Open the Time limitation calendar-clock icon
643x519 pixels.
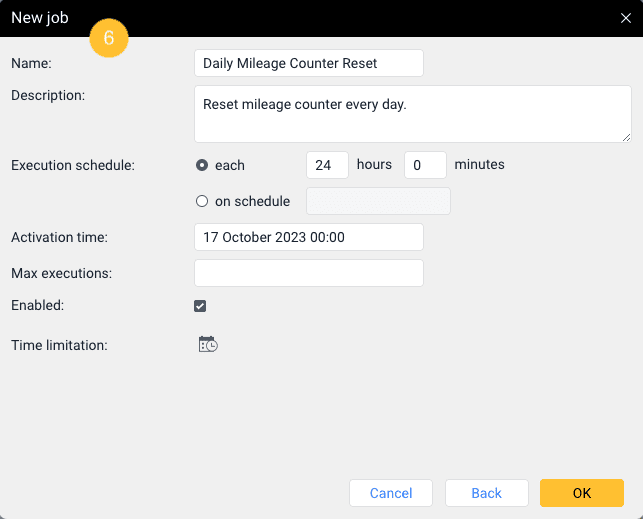208,345
